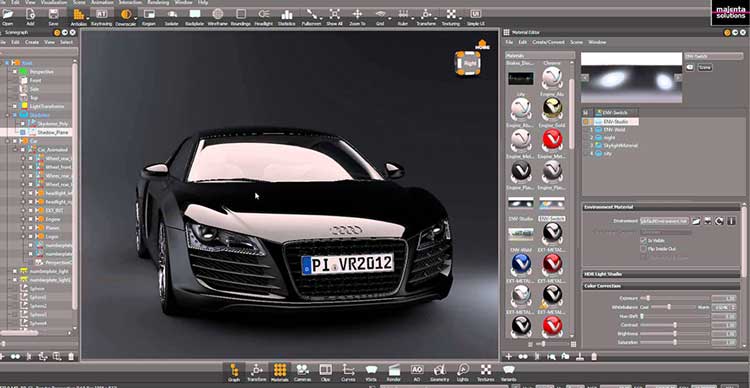The width and height of the screenshot is (750, 388).
Task: Click the Zoom To toolbar icon
Action: coord(357,14)
